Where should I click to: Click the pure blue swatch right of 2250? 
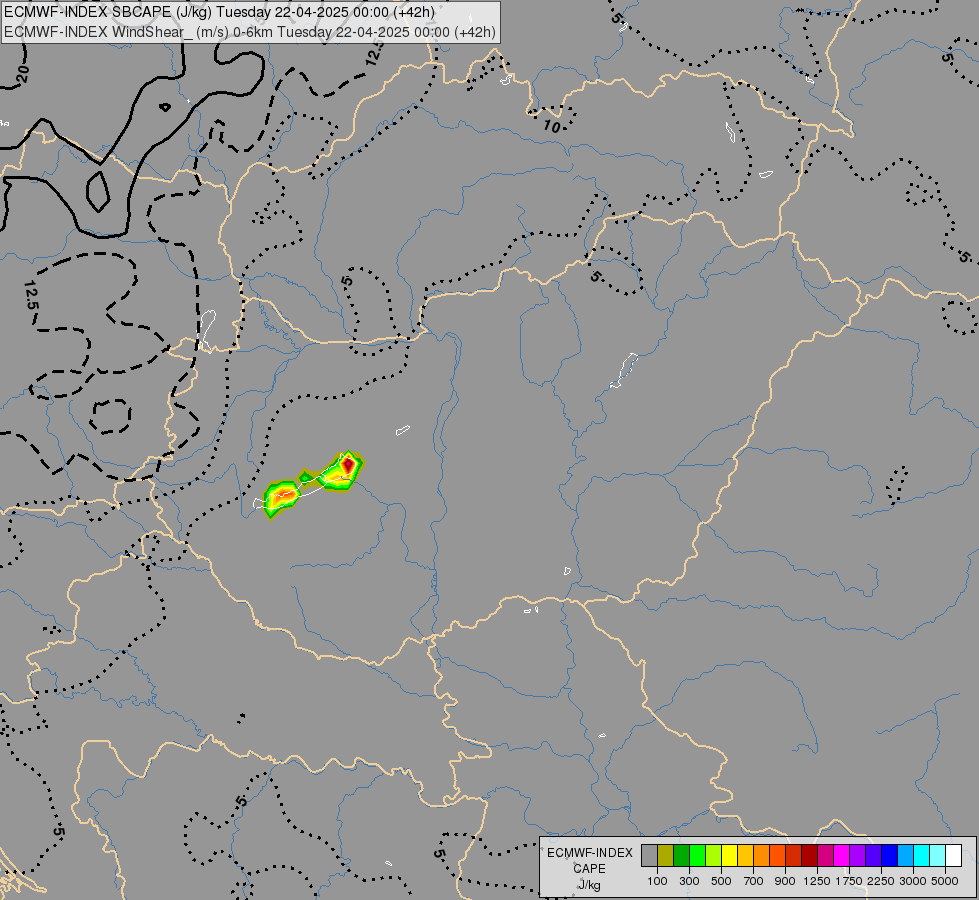(890, 855)
